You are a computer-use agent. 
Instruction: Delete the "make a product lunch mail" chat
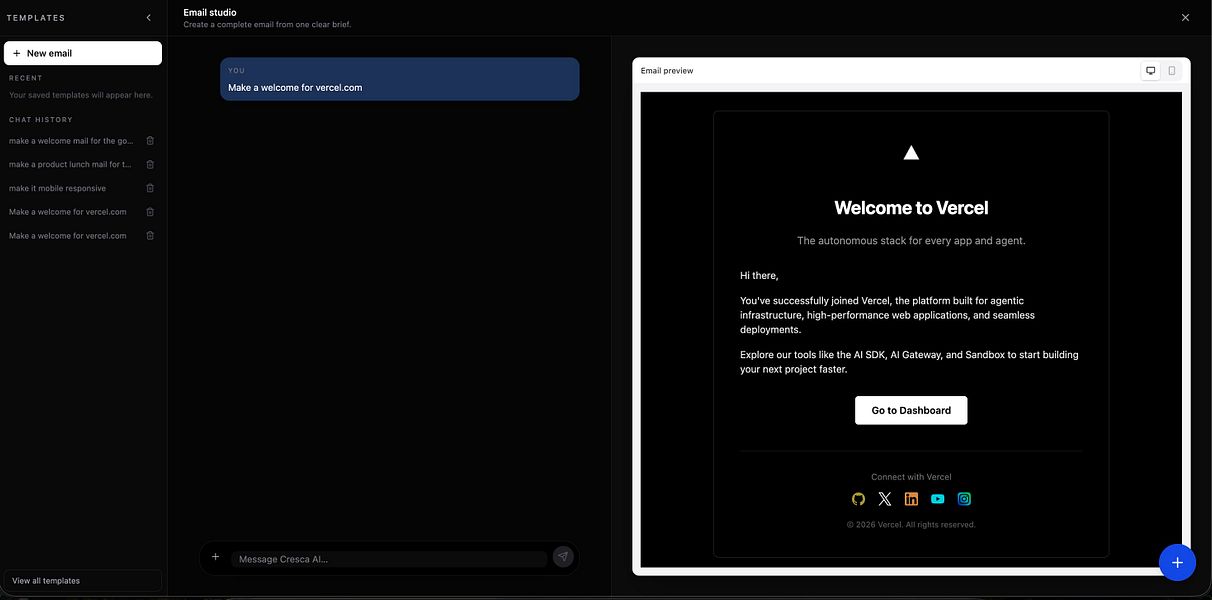click(150, 164)
